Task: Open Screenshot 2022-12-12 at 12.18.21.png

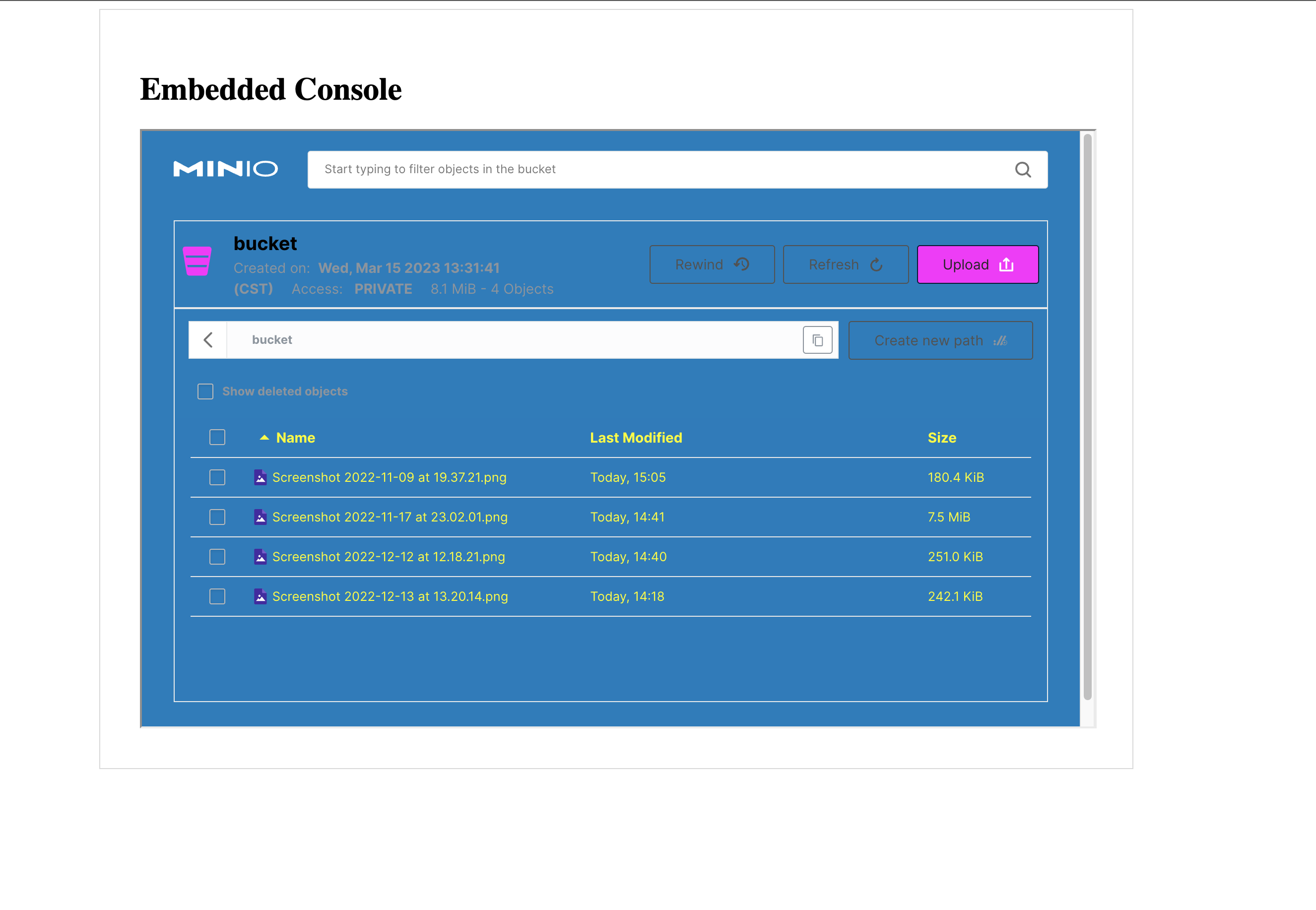Action: (x=389, y=557)
